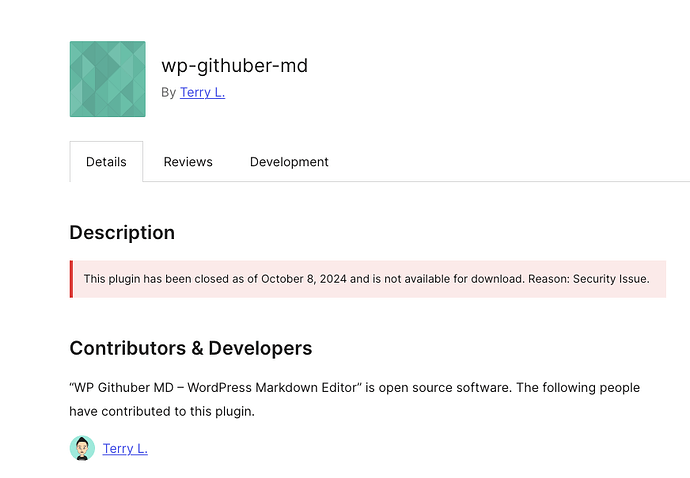The image size is (690, 478).
Task: Open the Development tab
Action: tap(289, 162)
